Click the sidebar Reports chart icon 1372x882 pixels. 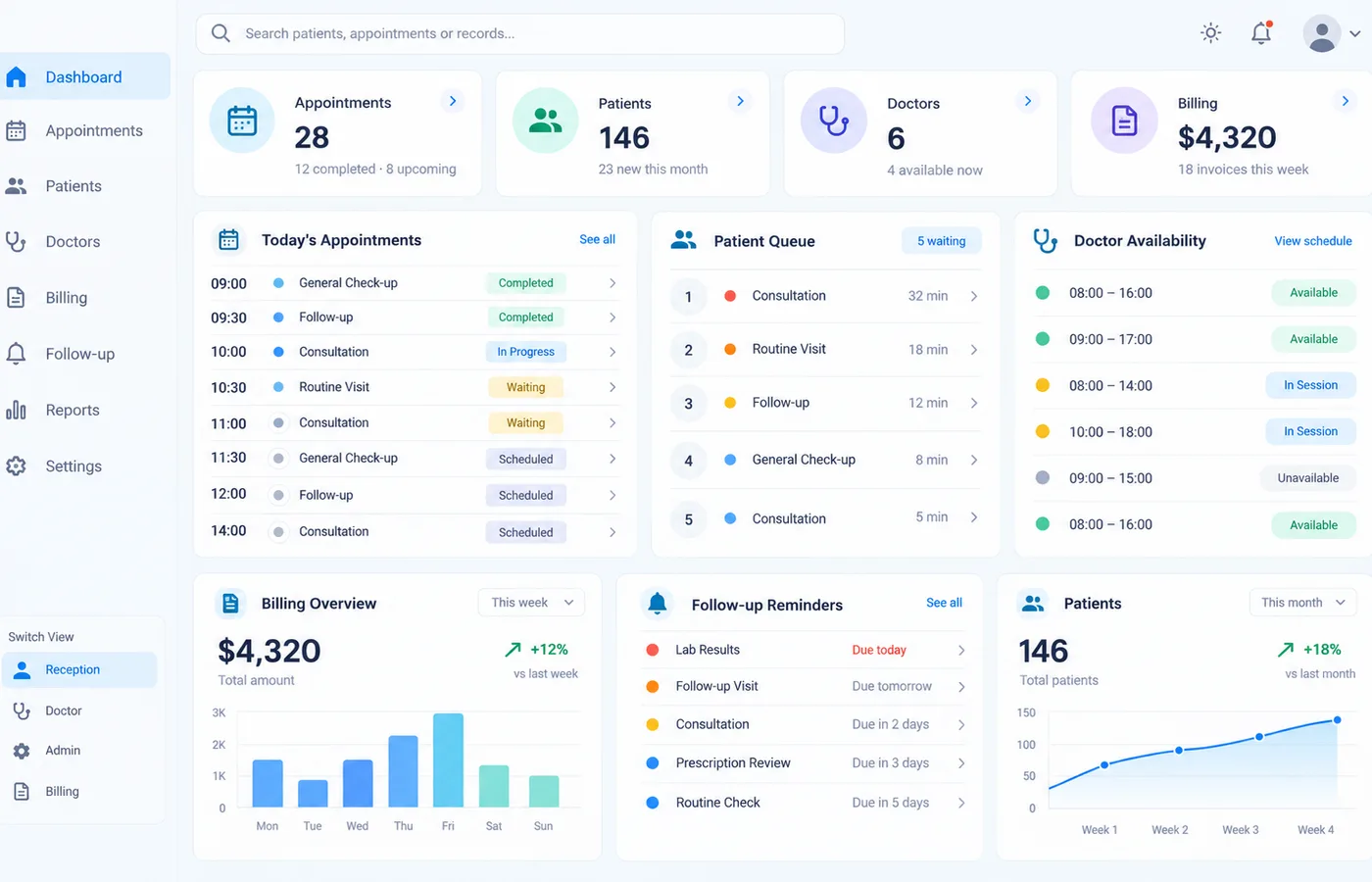(x=16, y=410)
